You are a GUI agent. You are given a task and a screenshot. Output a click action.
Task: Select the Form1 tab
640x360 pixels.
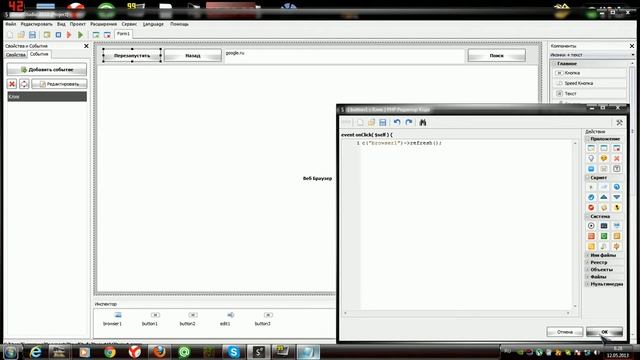[123, 34]
